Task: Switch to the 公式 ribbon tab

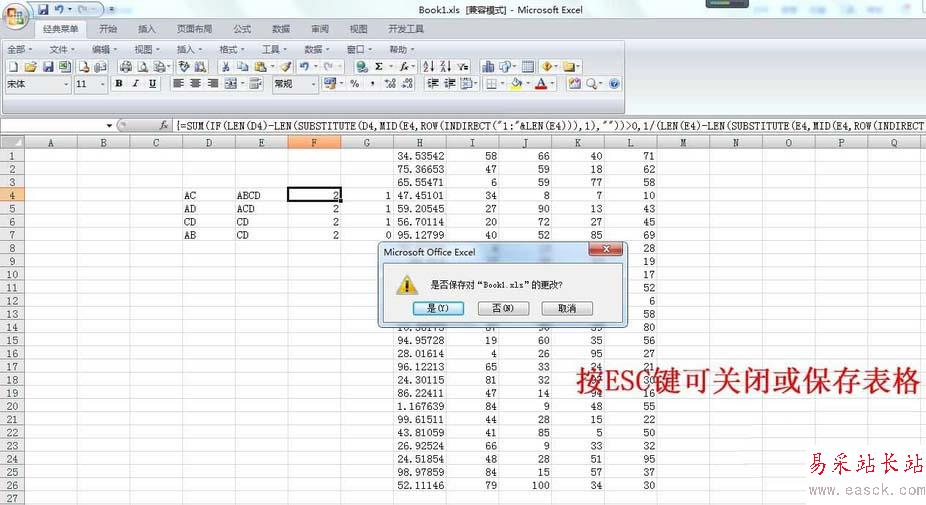Action: coord(242,29)
